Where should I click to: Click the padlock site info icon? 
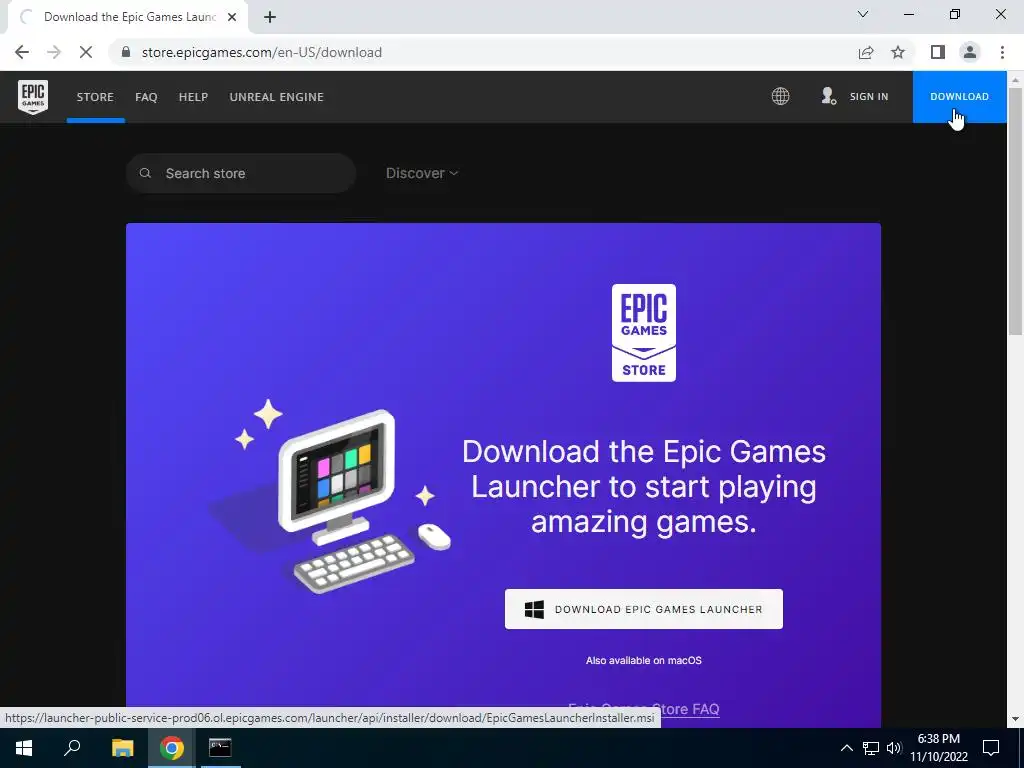pos(127,52)
